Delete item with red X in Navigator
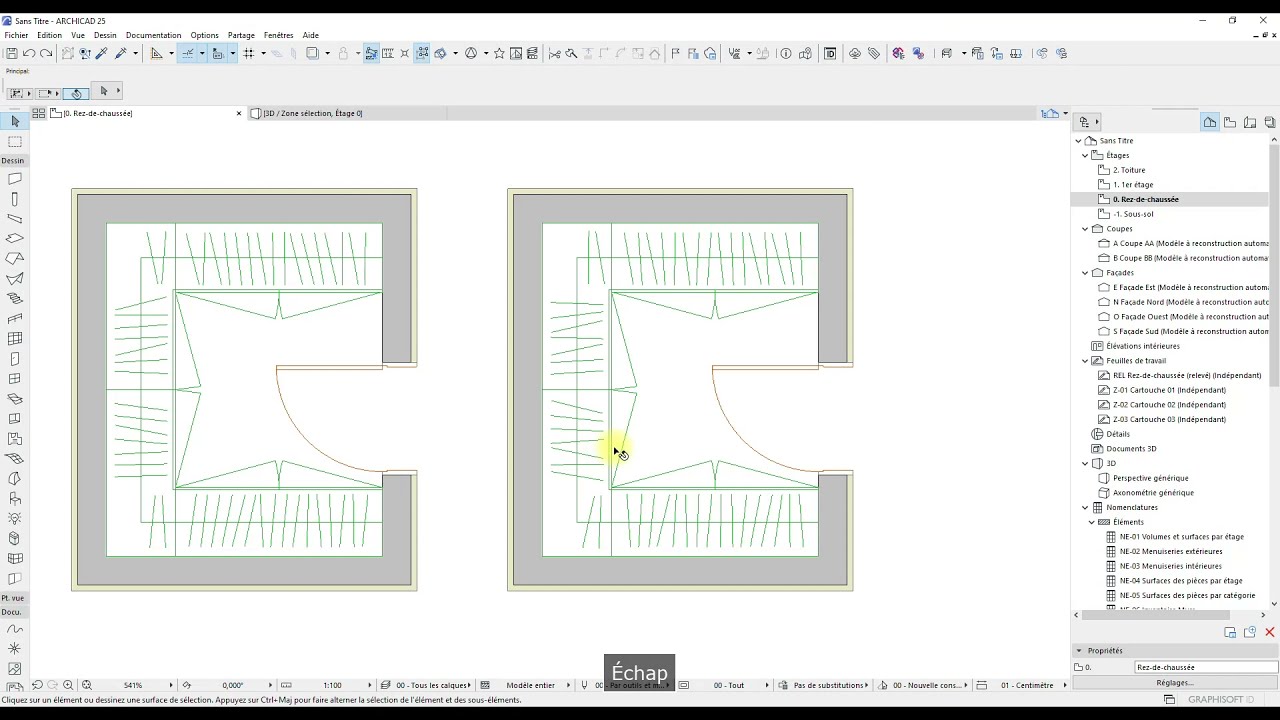 click(1270, 632)
